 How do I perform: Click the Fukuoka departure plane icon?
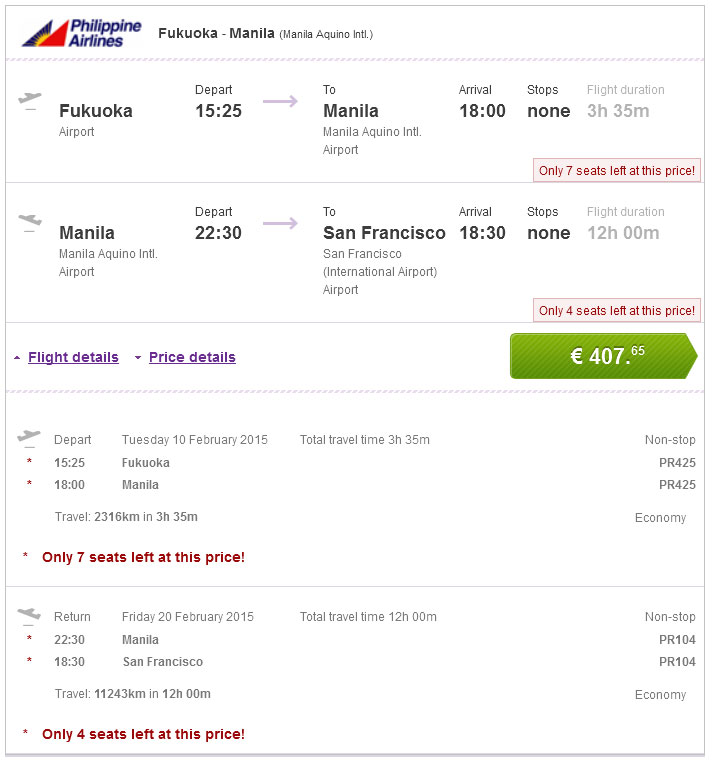click(x=30, y=101)
